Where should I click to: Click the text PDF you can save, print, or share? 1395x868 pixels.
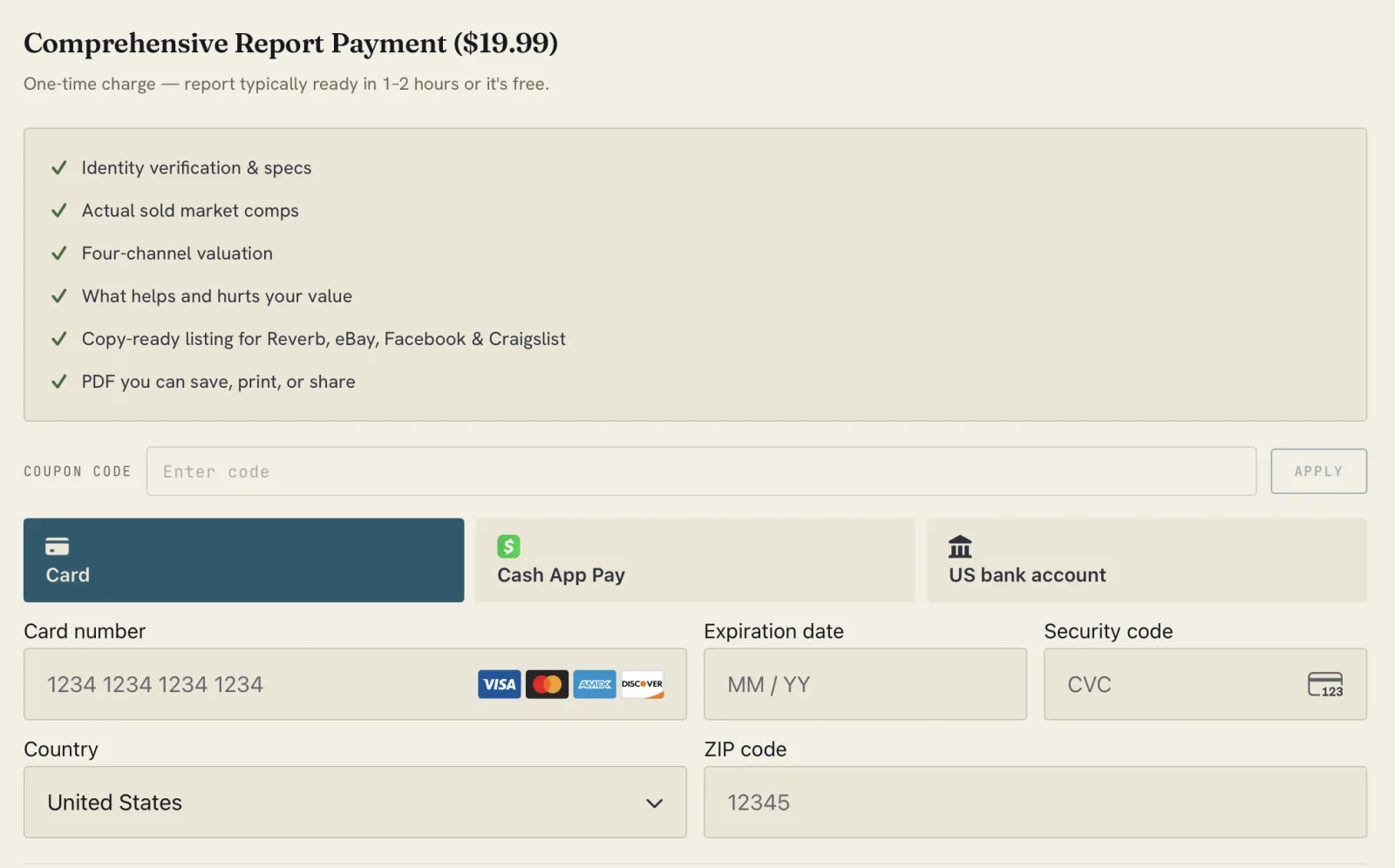coord(218,382)
